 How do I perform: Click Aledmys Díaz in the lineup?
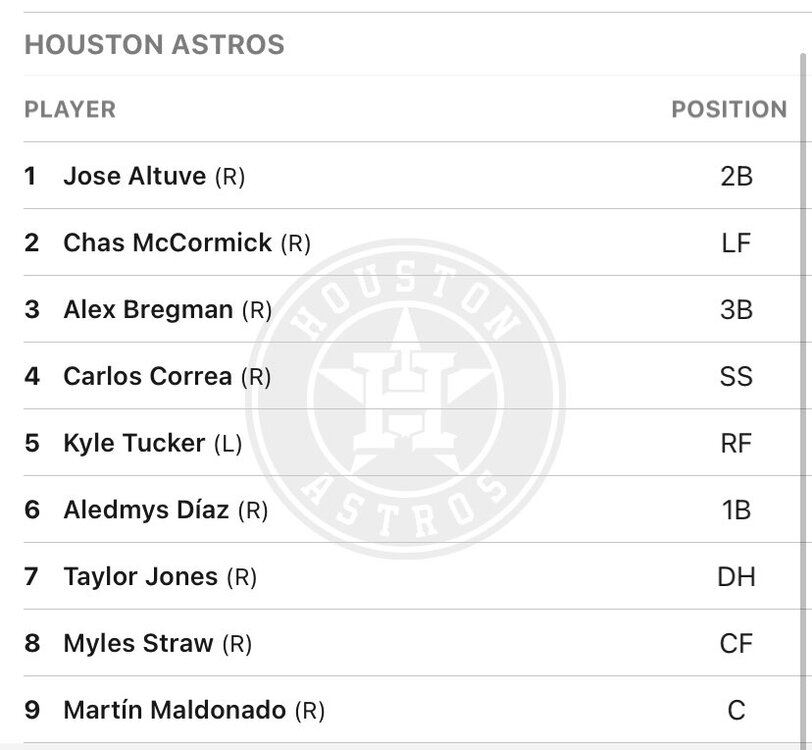click(146, 510)
